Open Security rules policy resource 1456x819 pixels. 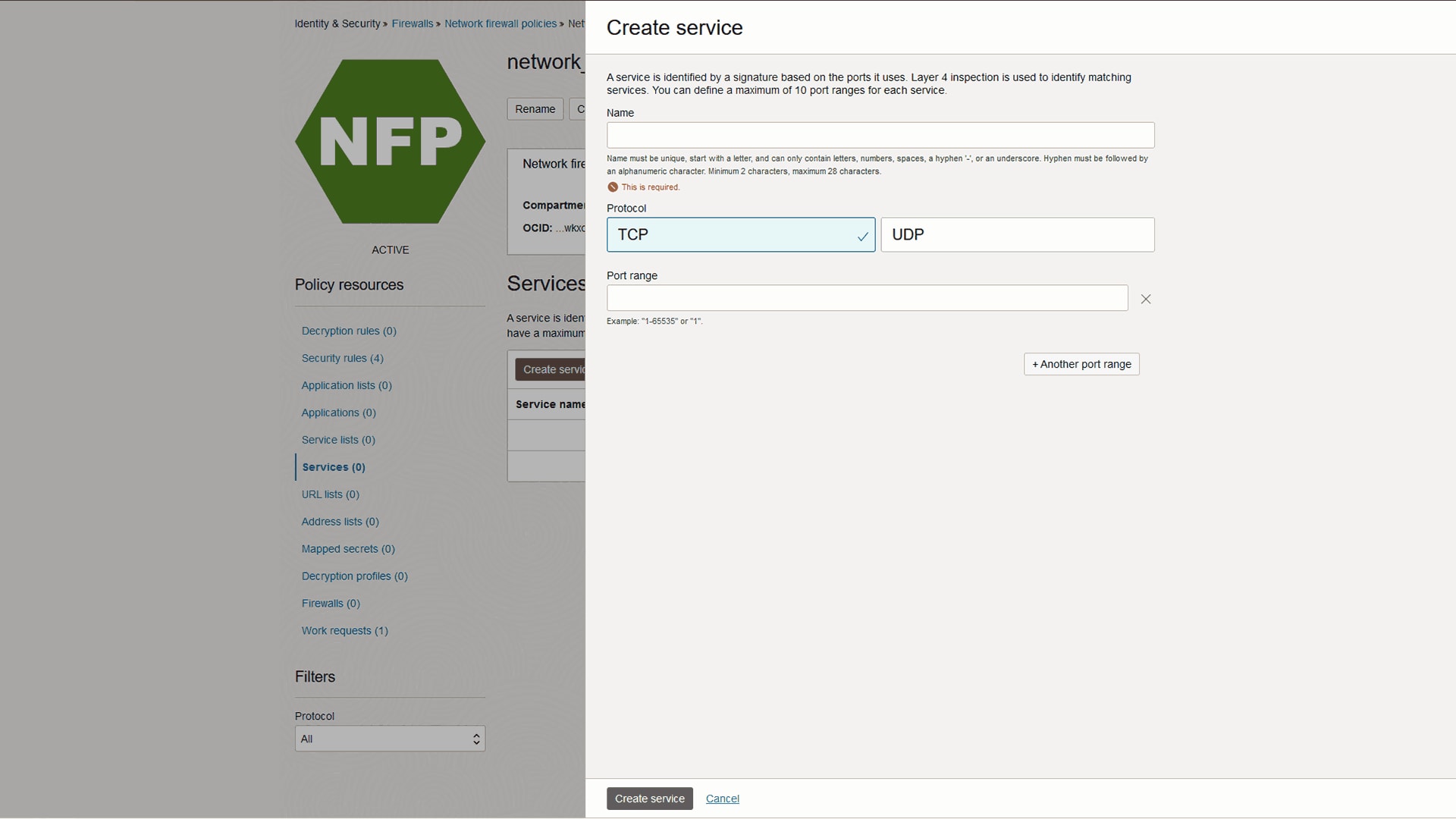tap(342, 358)
